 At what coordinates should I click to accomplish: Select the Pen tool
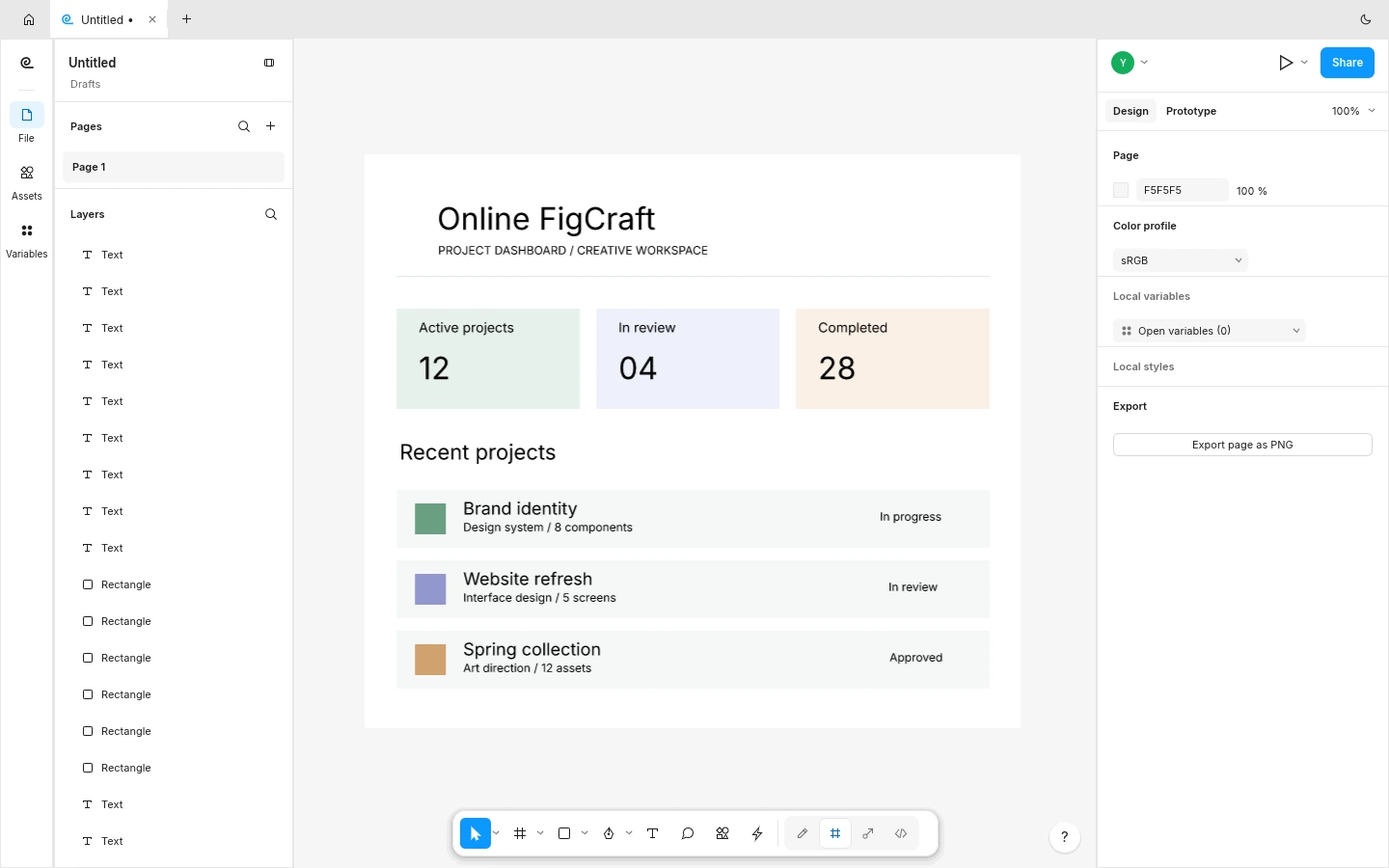609,833
